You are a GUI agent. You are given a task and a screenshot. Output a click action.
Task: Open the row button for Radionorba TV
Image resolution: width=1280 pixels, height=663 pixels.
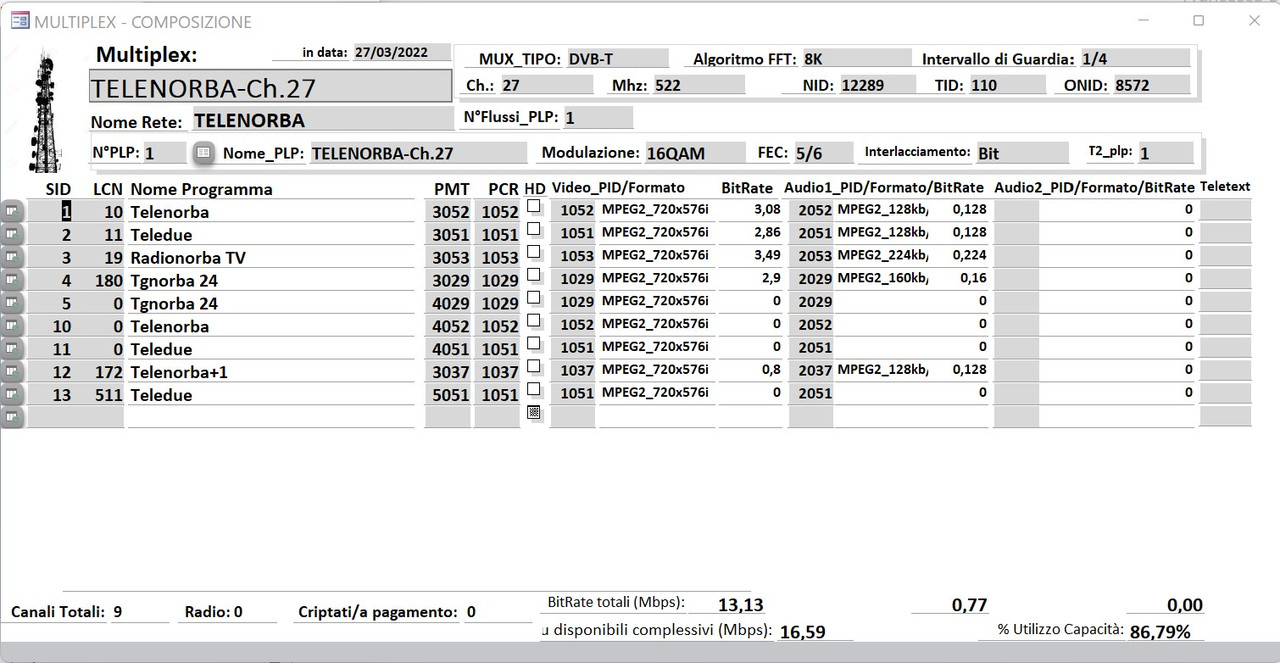click(x=12, y=257)
